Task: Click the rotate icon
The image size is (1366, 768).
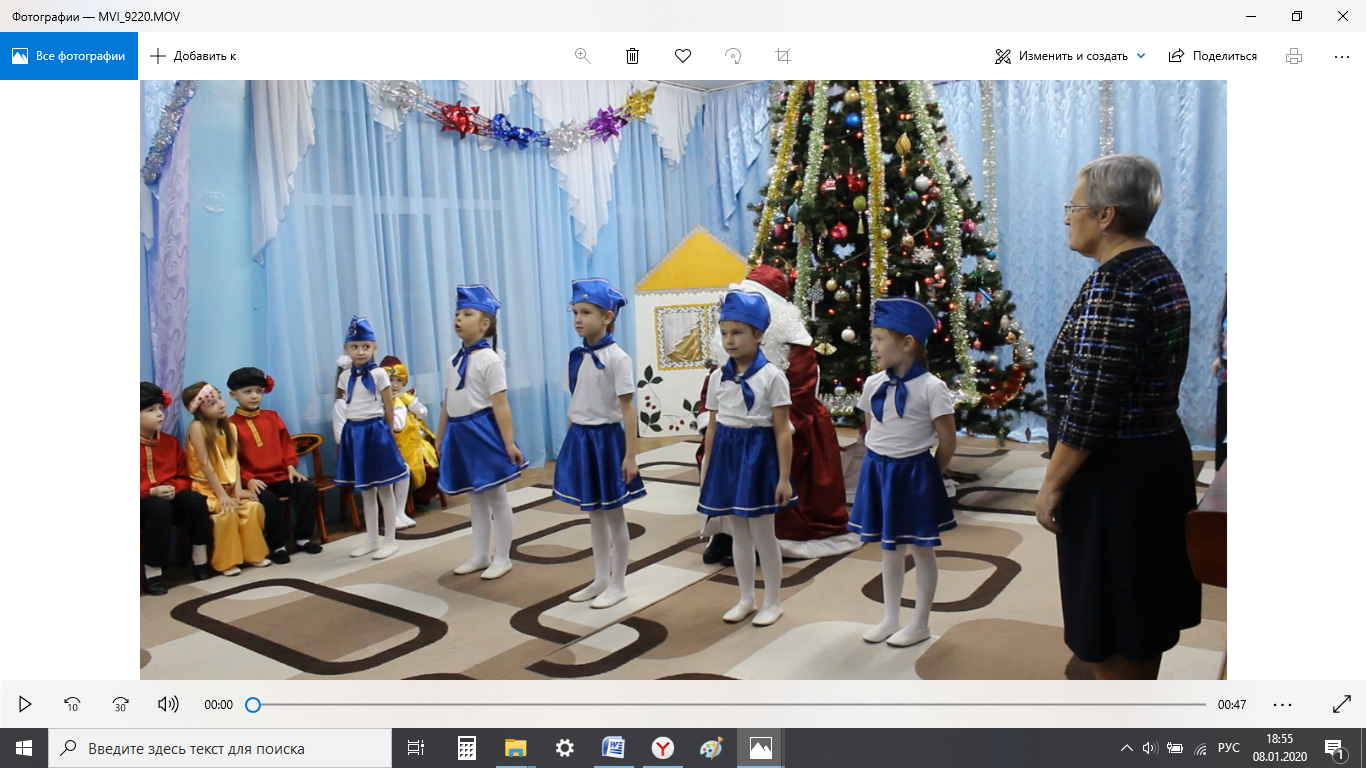Action: 733,56
